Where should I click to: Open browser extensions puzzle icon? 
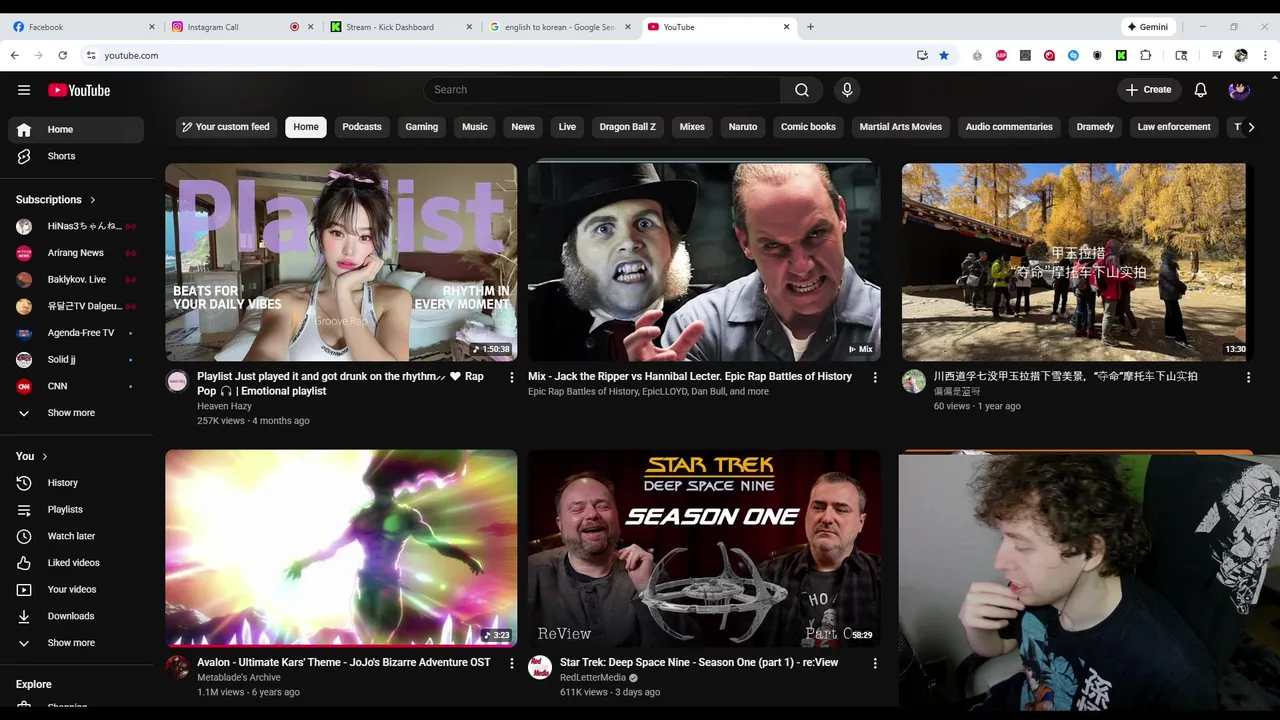coord(1146,55)
